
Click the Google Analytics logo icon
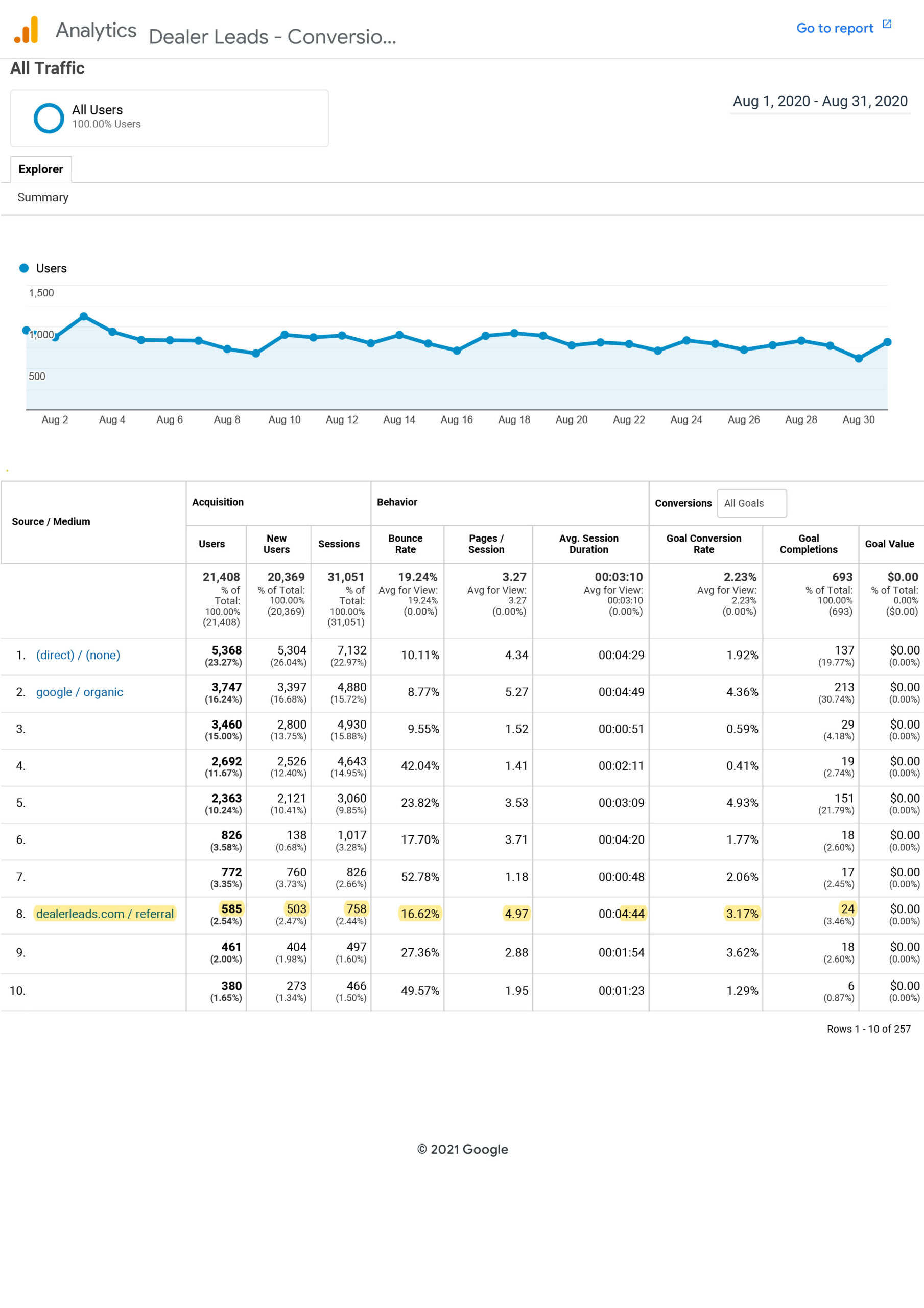[x=26, y=30]
